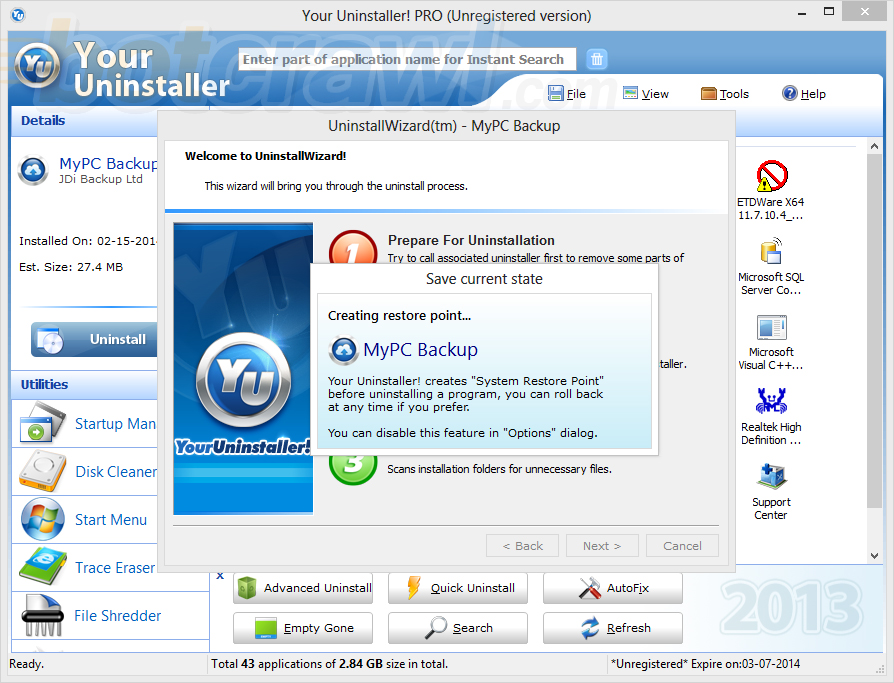Click the Quick Uninstall button
The width and height of the screenshot is (894, 683).
point(458,588)
